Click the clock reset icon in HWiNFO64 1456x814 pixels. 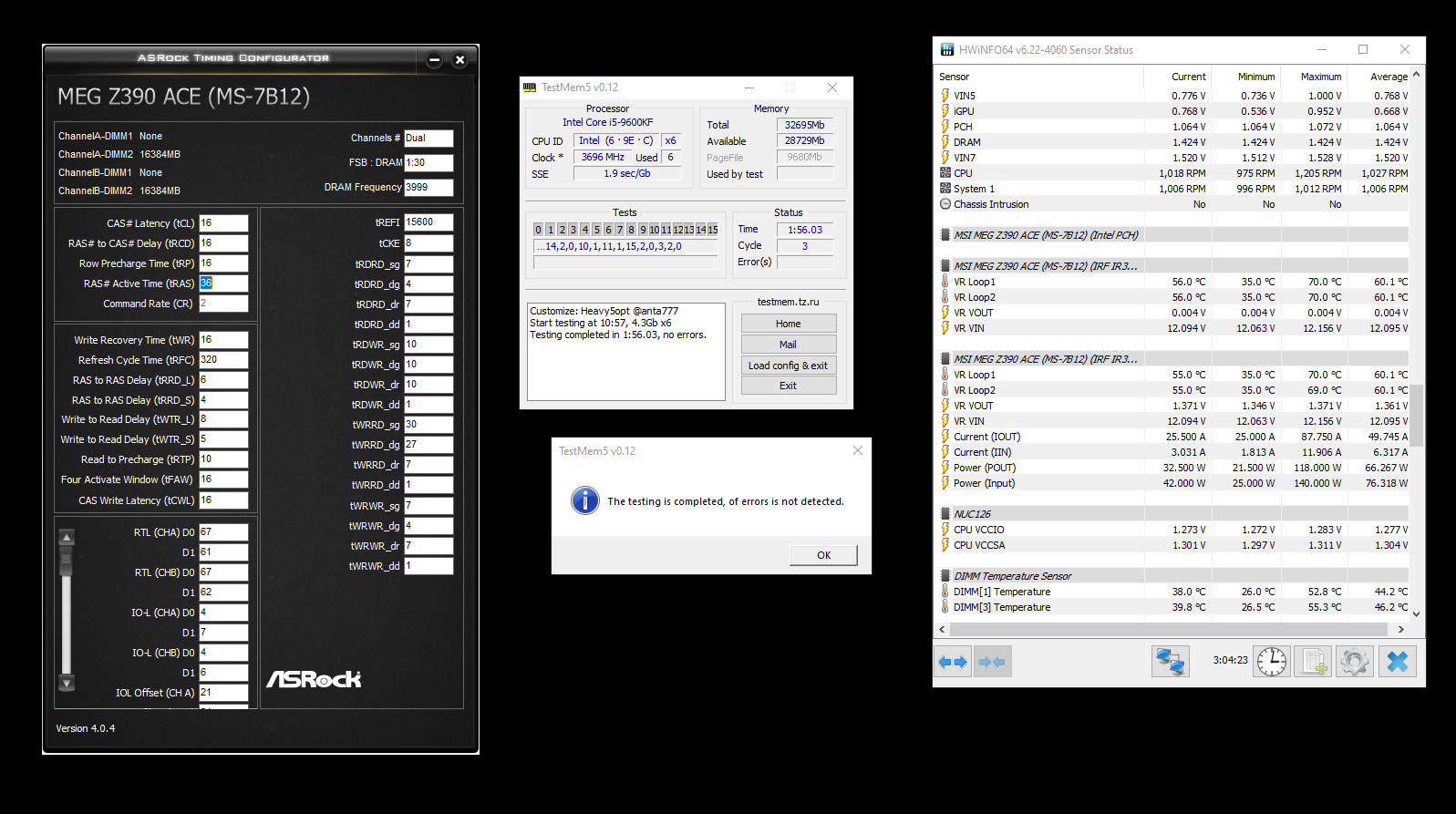1272,662
